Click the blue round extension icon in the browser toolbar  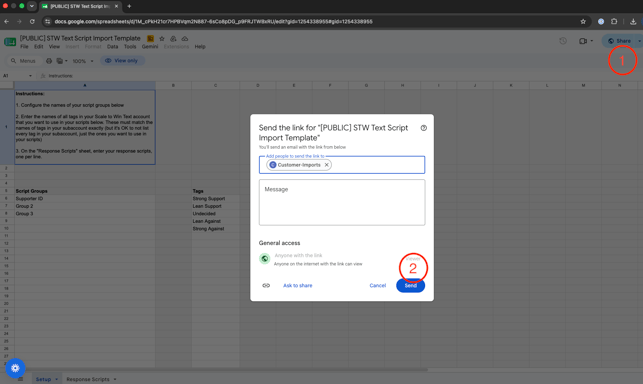click(601, 21)
